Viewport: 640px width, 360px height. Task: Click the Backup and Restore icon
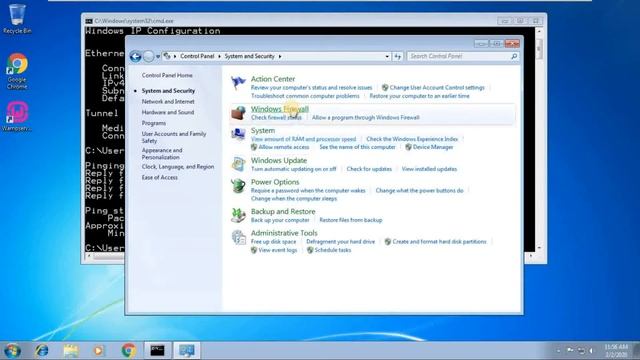[238, 215]
